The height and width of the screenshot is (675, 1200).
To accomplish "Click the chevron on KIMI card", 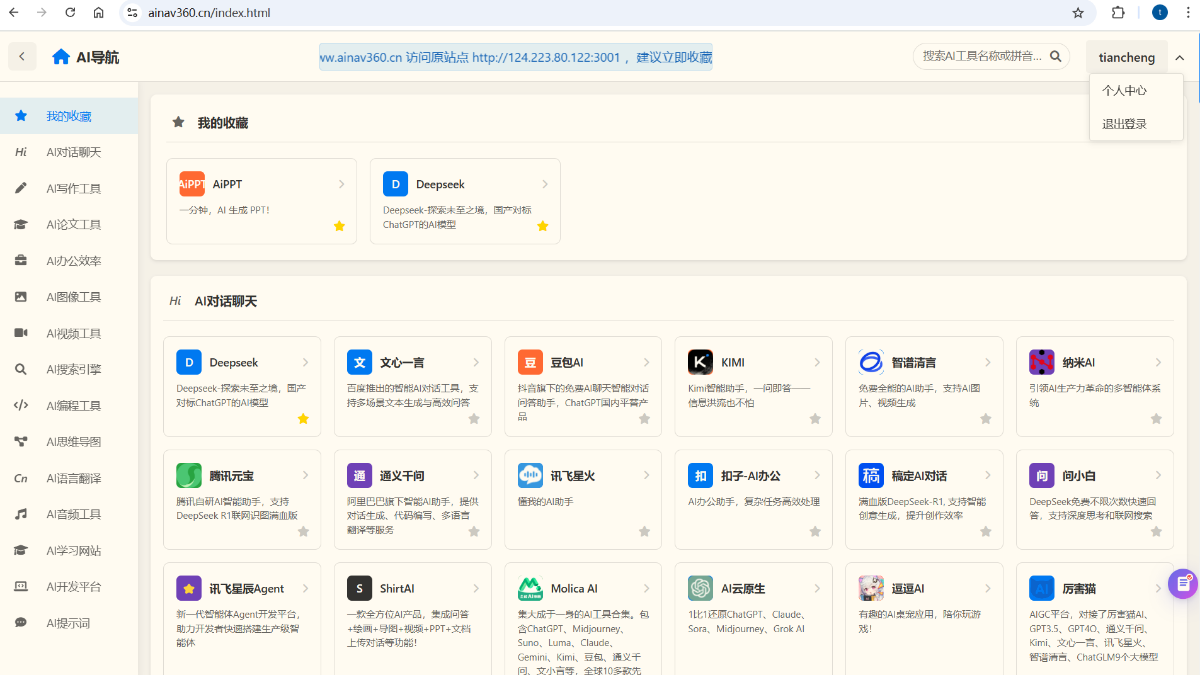I will pos(817,362).
